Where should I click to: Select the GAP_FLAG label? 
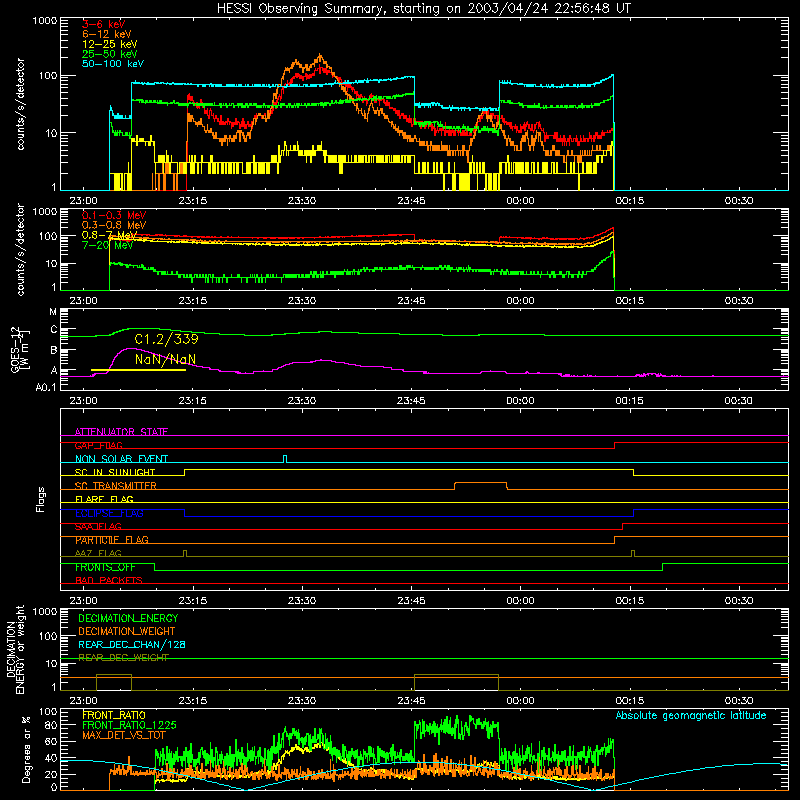98,445
